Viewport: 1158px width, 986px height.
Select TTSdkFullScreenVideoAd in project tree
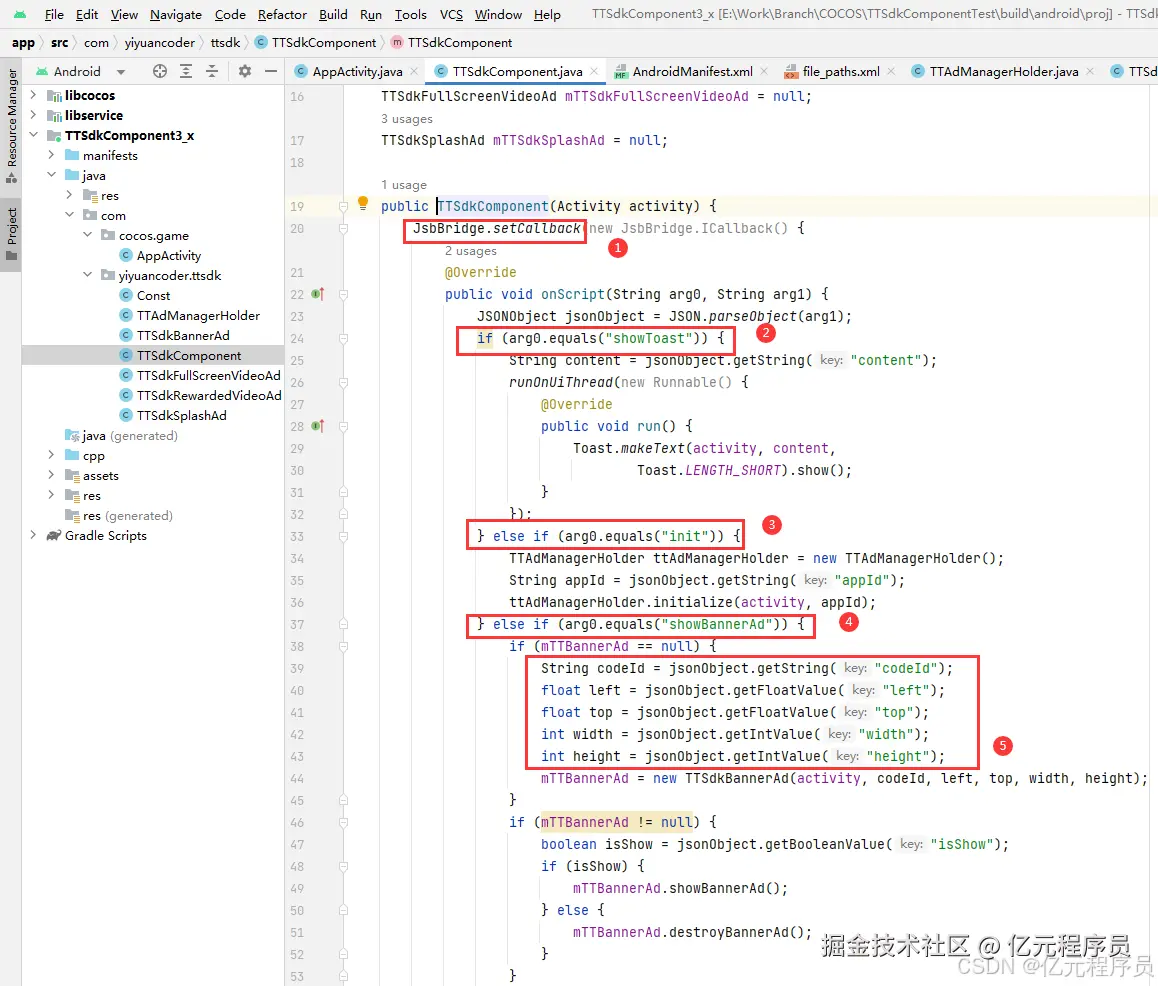point(208,375)
